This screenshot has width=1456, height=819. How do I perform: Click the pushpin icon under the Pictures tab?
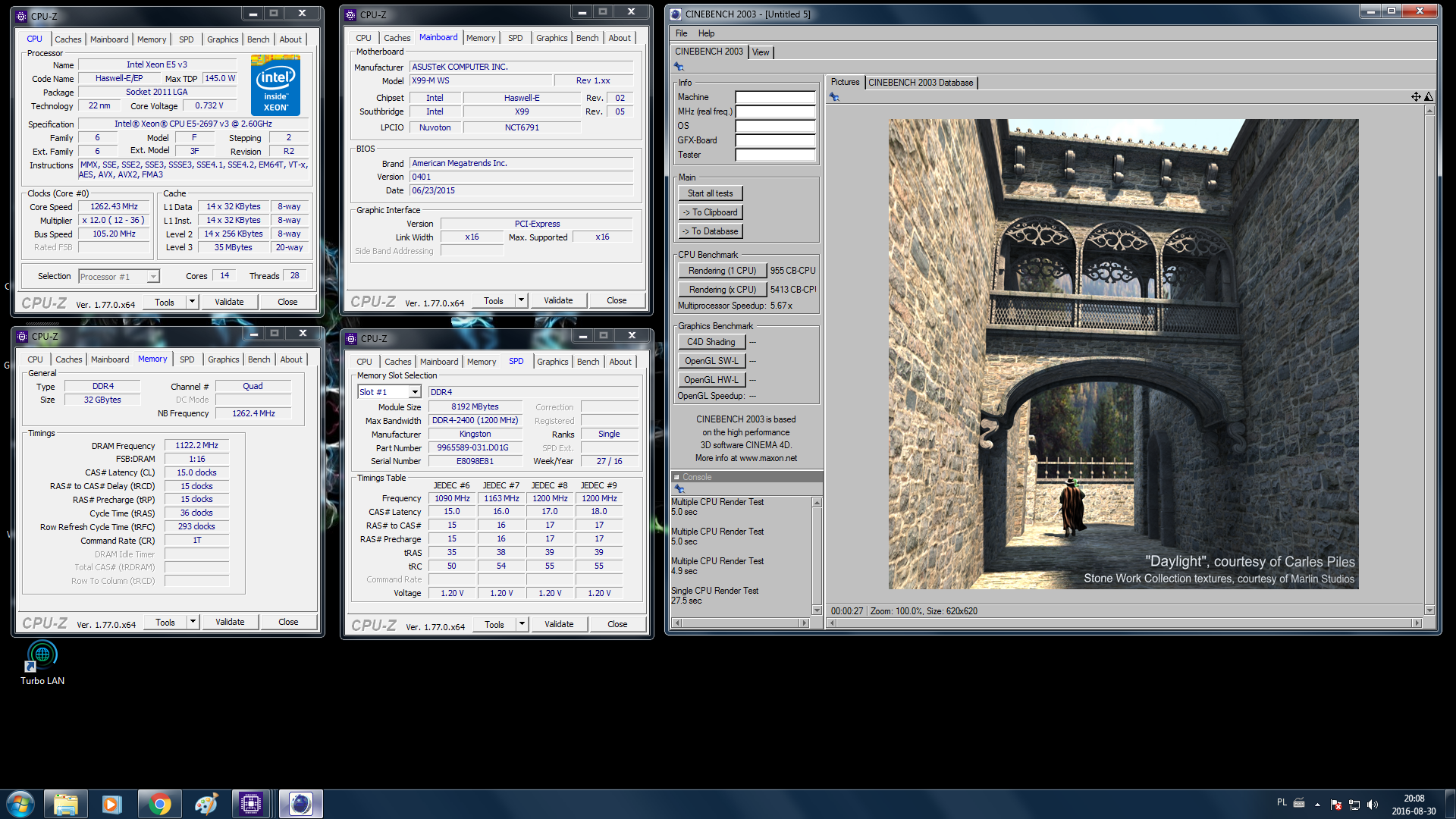click(834, 96)
